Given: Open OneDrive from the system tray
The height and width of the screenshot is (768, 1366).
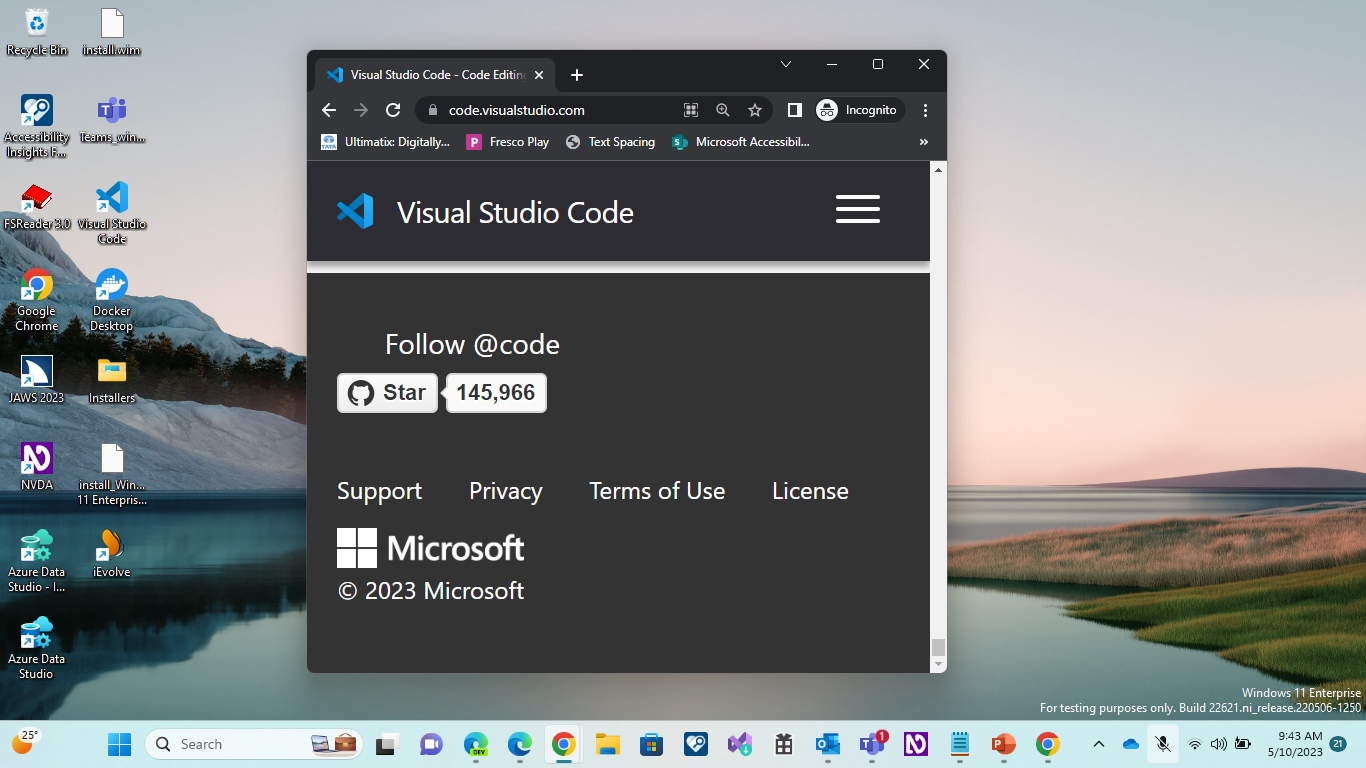Looking at the screenshot, I should [x=1131, y=744].
